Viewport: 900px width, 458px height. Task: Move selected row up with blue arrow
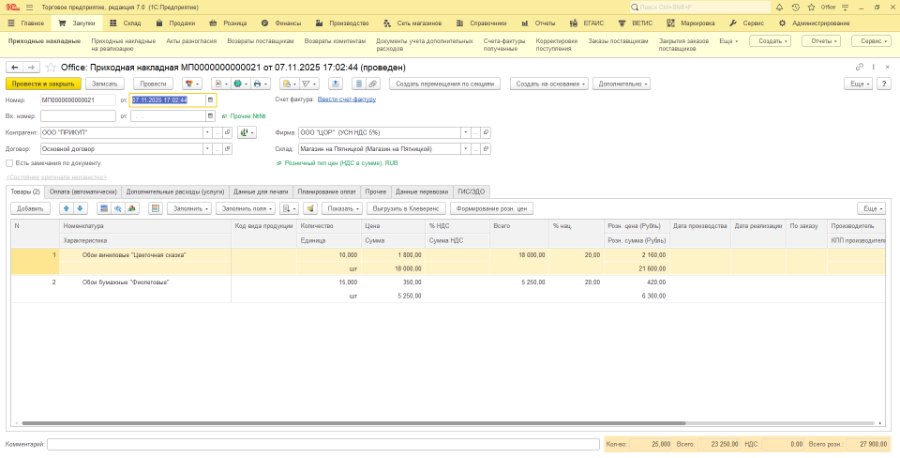coord(67,209)
